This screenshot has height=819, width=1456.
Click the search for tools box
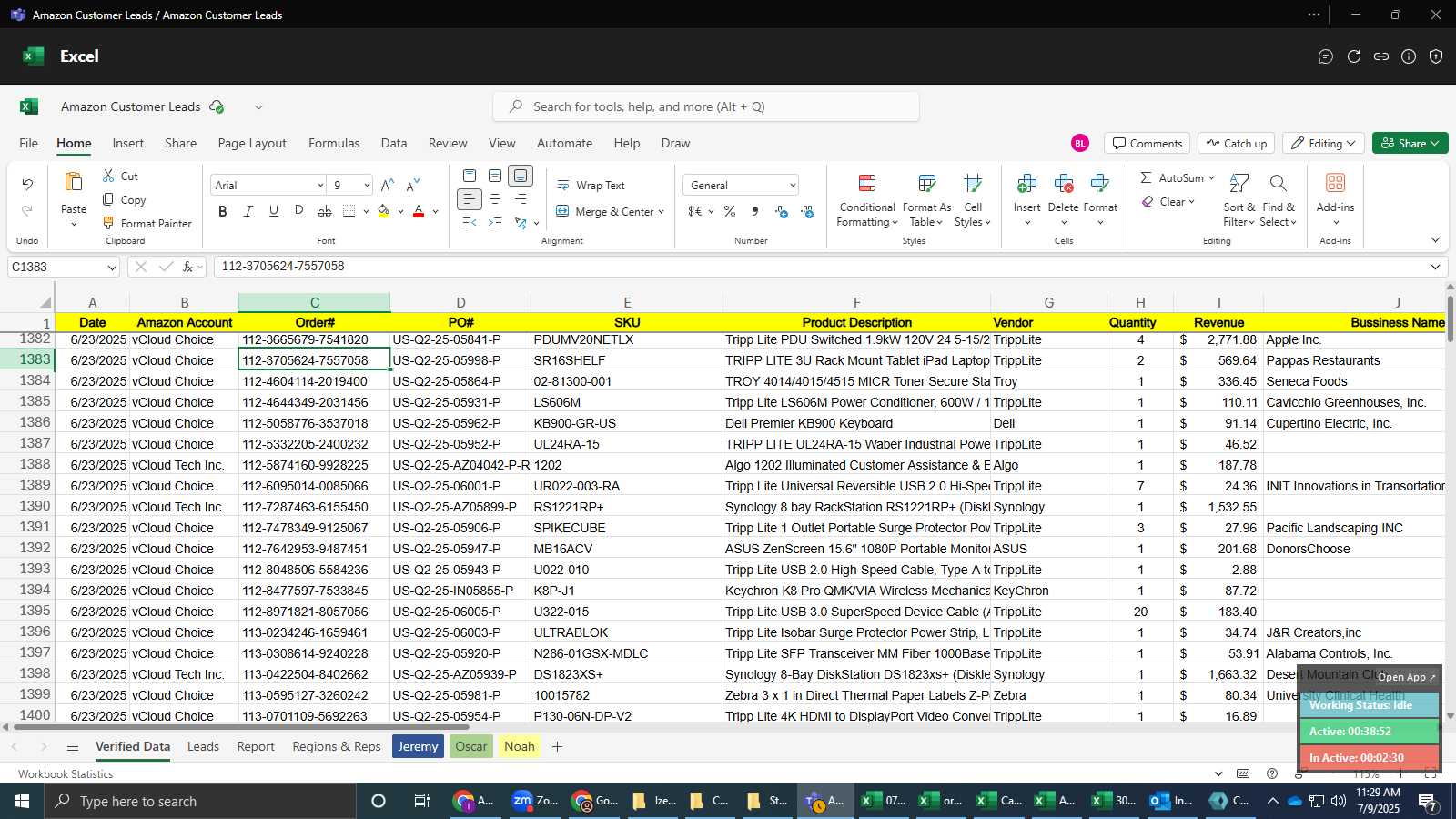coord(706,106)
